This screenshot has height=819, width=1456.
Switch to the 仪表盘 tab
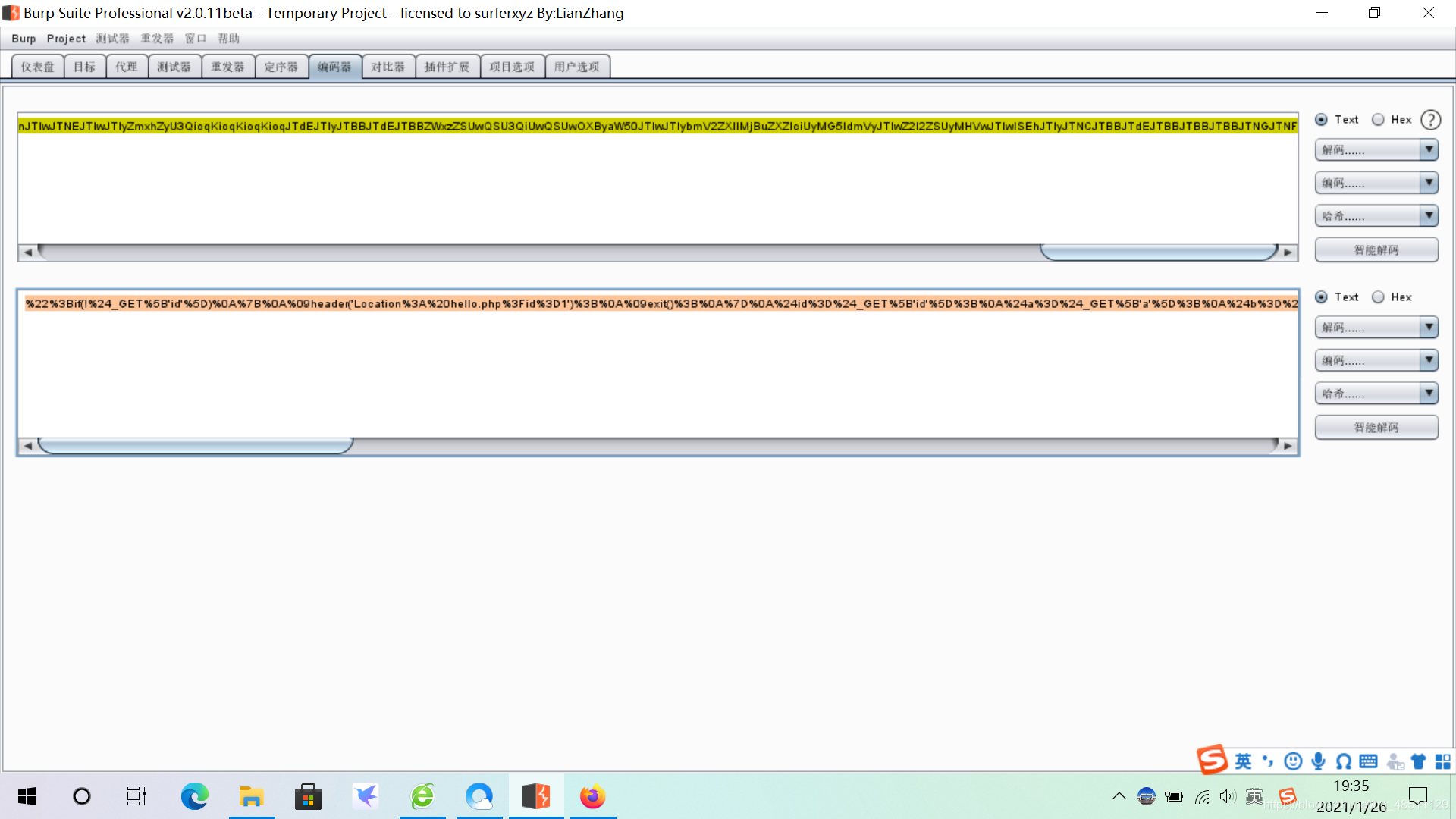click(38, 67)
